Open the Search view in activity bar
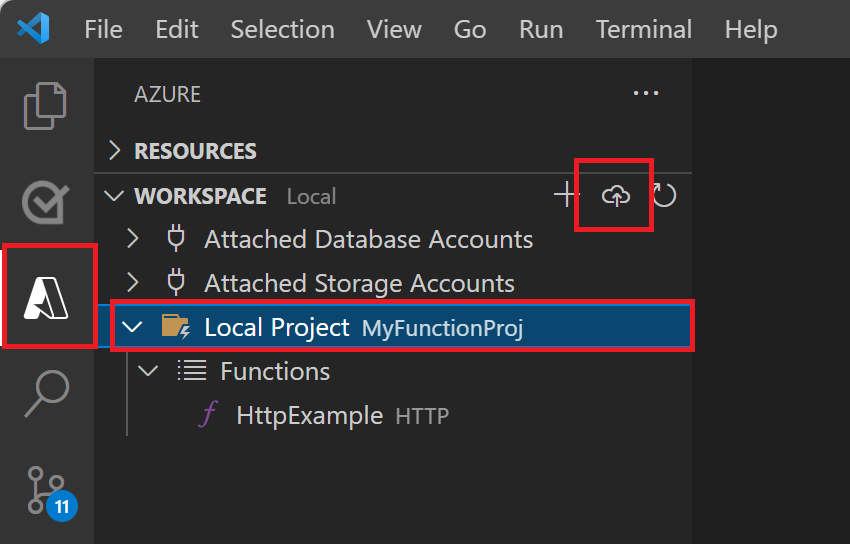 pos(46,395)
